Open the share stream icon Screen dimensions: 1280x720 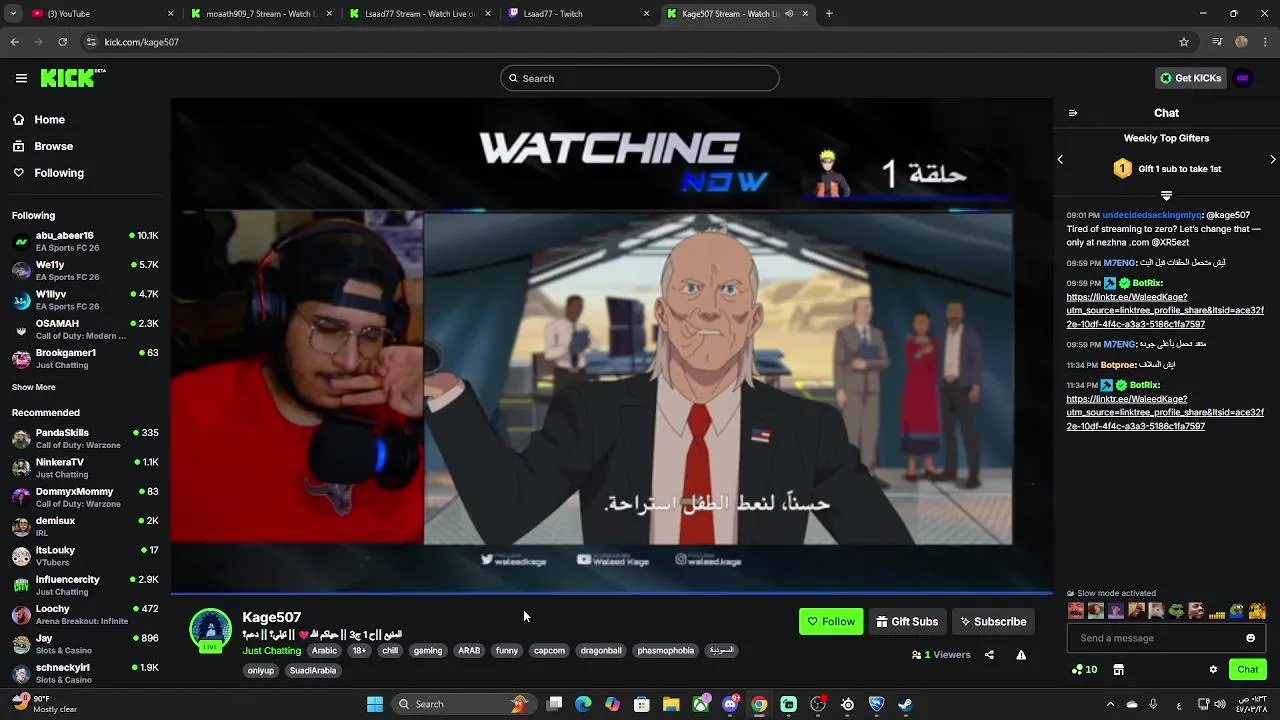(x=989, y=655)
